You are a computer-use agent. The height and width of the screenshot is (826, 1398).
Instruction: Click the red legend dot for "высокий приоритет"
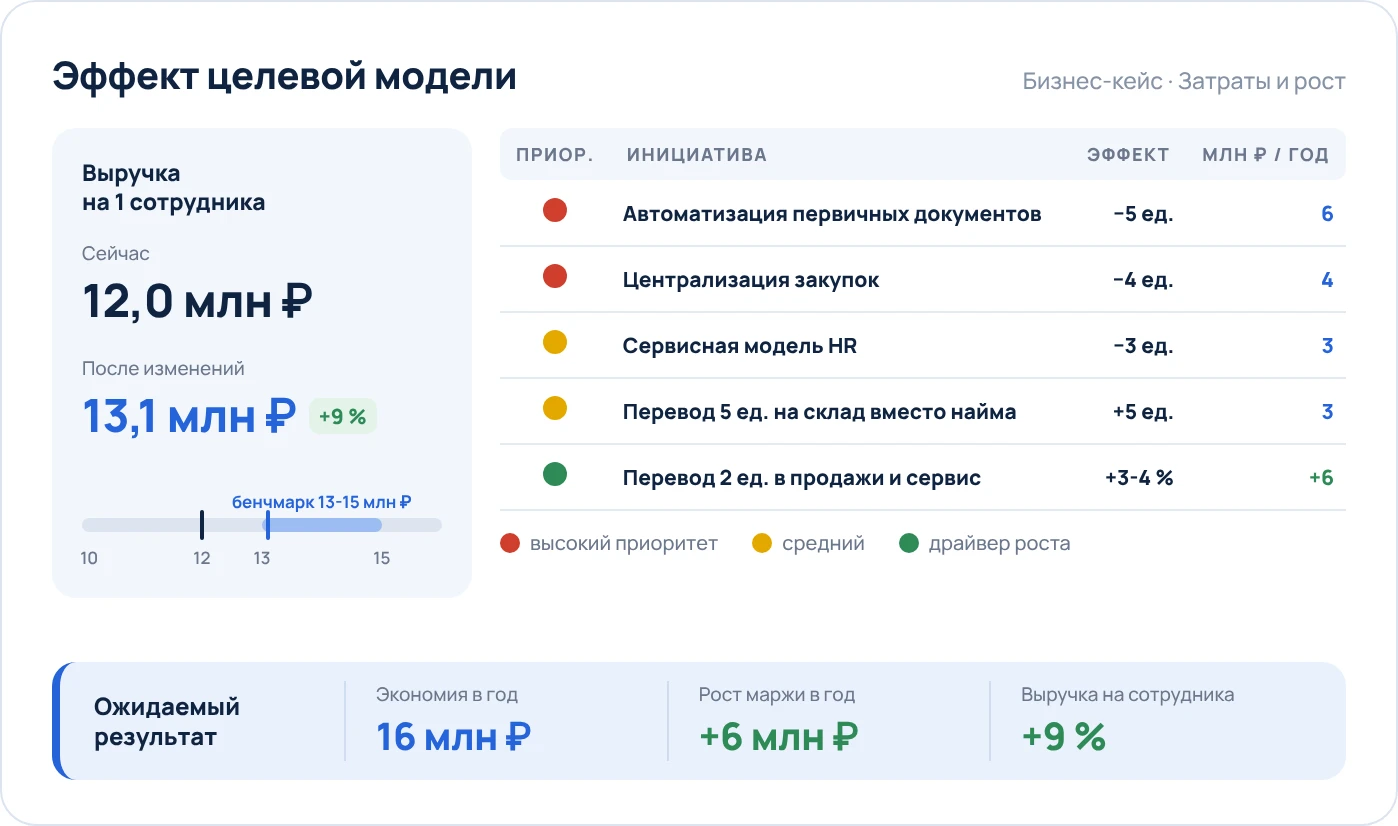click(510, 544)
